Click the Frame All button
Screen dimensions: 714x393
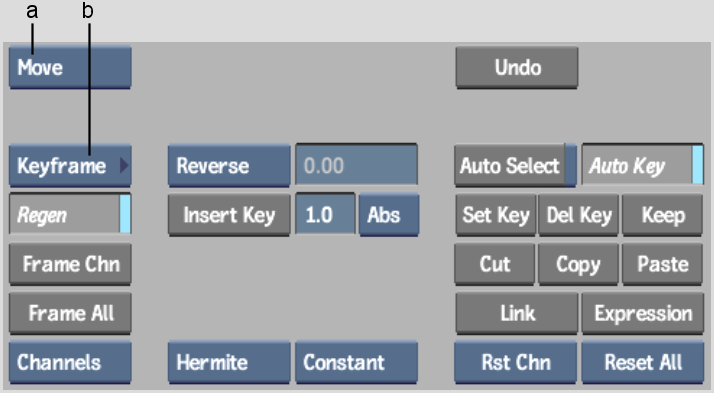pos(70,313)
